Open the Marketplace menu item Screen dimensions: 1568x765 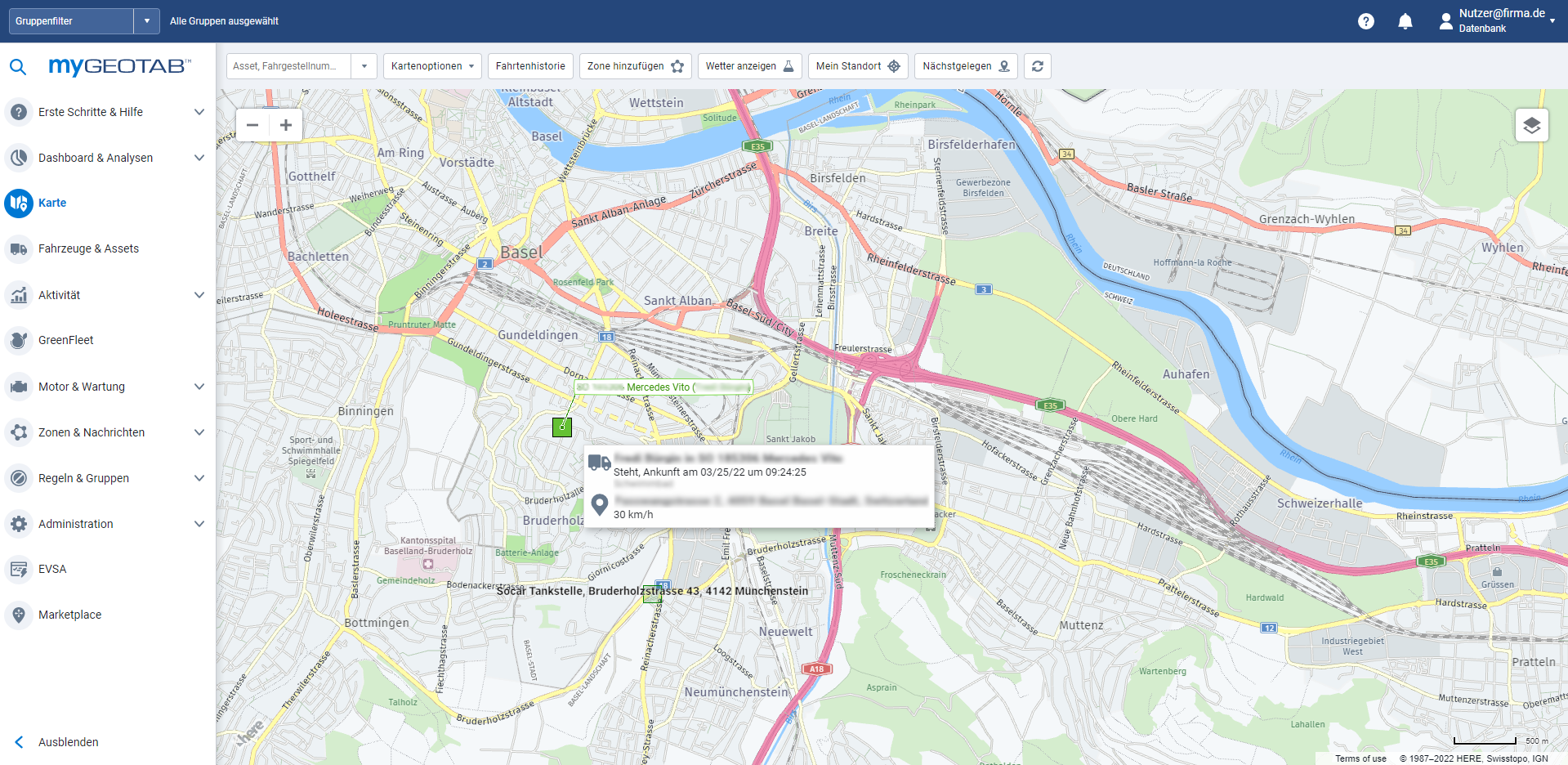coord(69,615)
